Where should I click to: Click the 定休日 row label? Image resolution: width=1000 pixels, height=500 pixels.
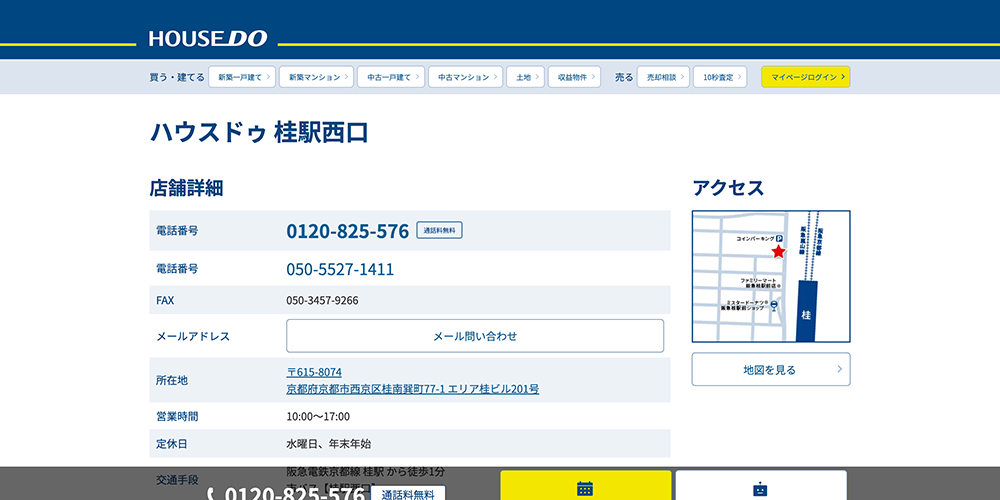click(x=172, y=444)
